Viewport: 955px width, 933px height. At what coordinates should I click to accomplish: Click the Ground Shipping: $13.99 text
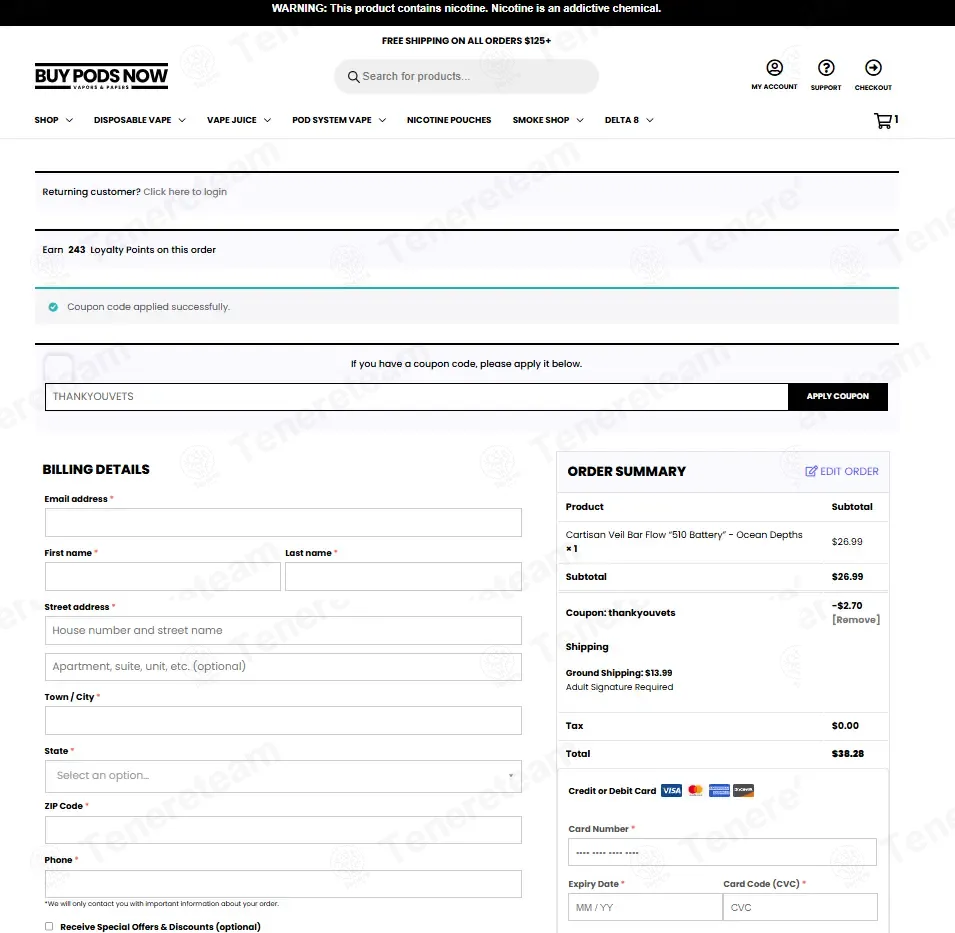619,673
